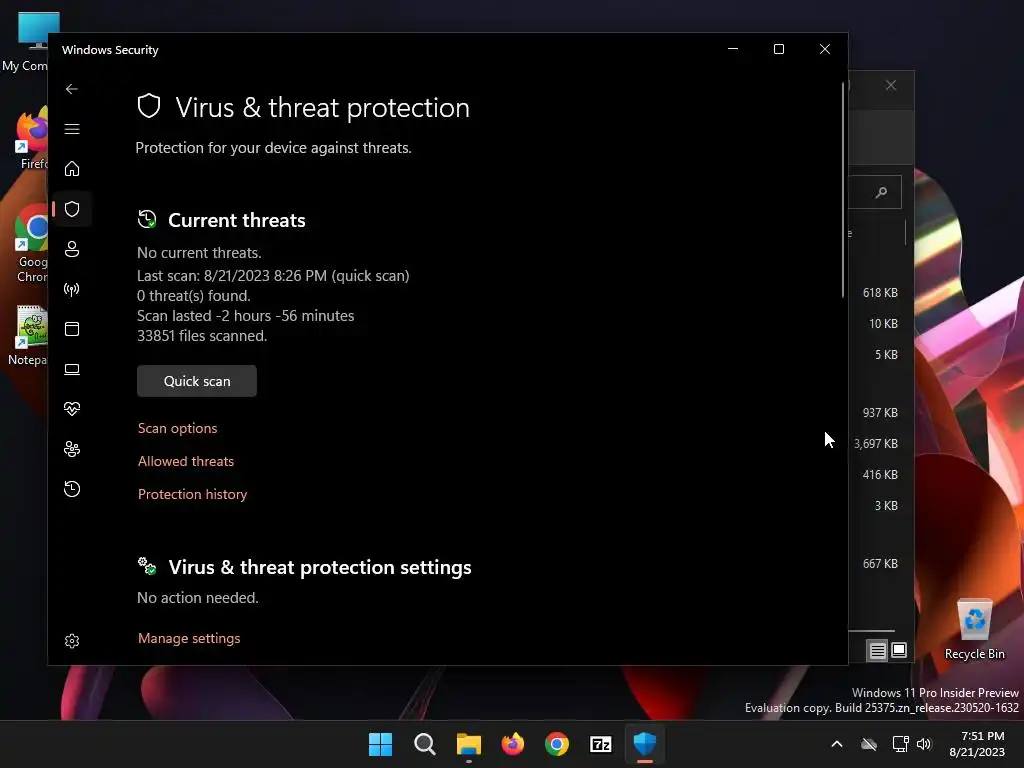Viewport: 1024px width, 768px height.
Task: Minimize the Windows Security window
Action: click(733, 49)
